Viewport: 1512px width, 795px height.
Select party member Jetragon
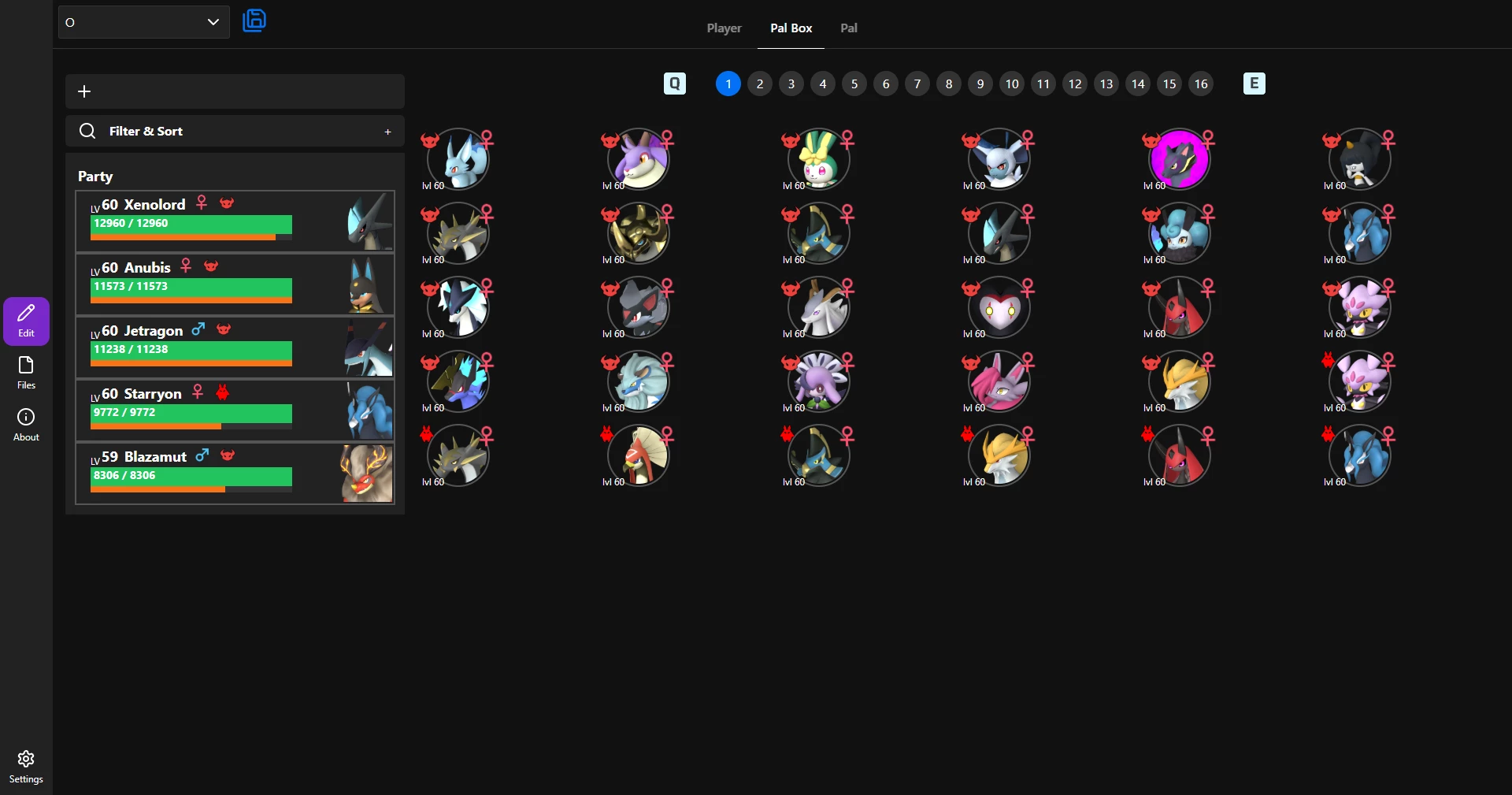click(235, 347)
